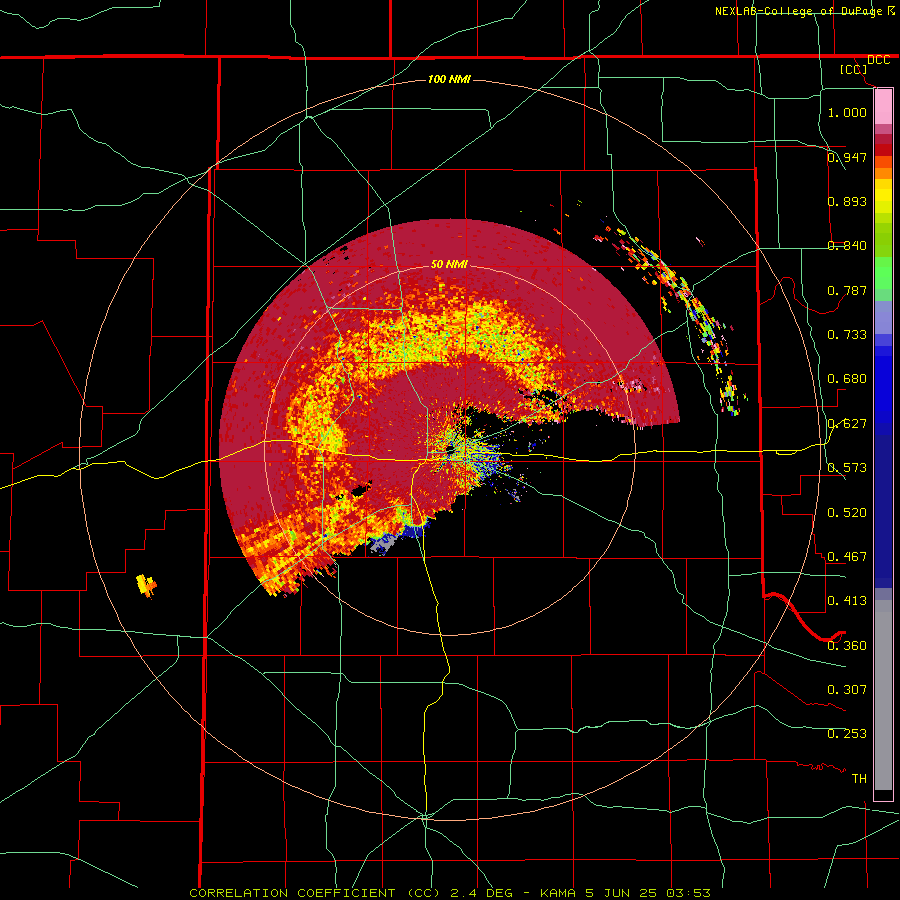
Task: Pick the pink swatch at top of color bar
Action: (x=883, y=106)
